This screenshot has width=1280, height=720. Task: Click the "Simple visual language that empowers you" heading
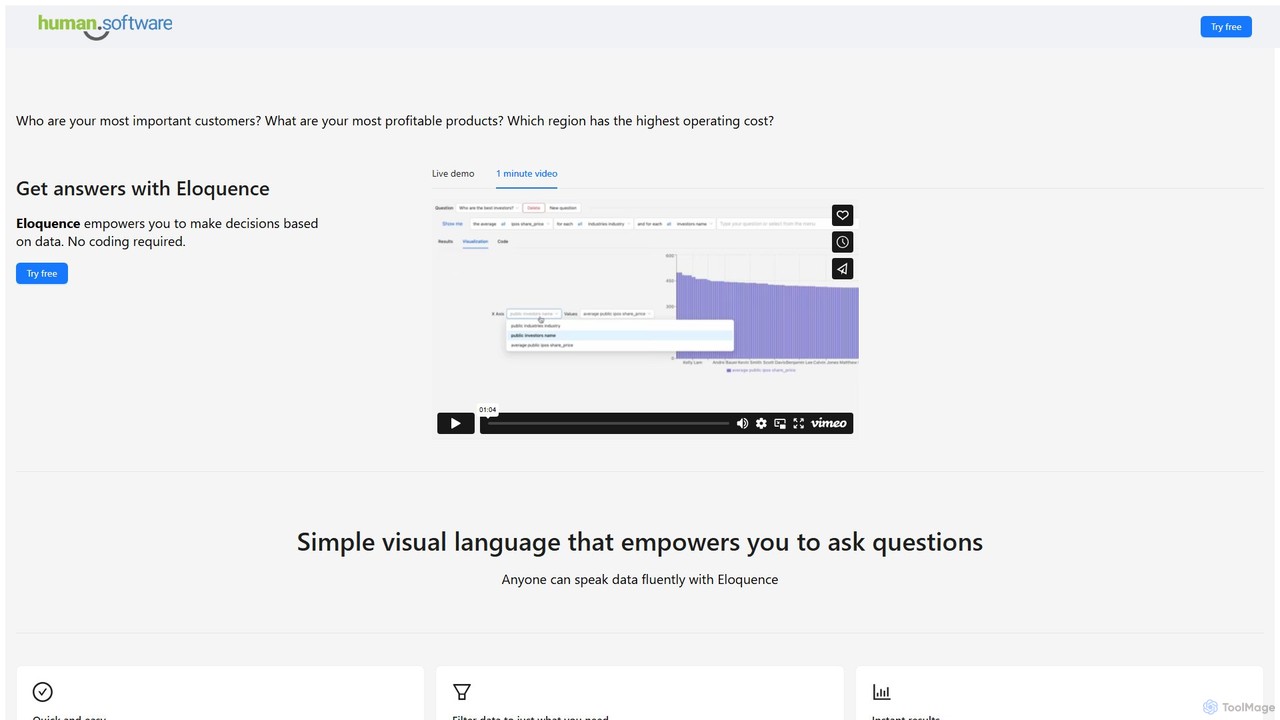640,542
